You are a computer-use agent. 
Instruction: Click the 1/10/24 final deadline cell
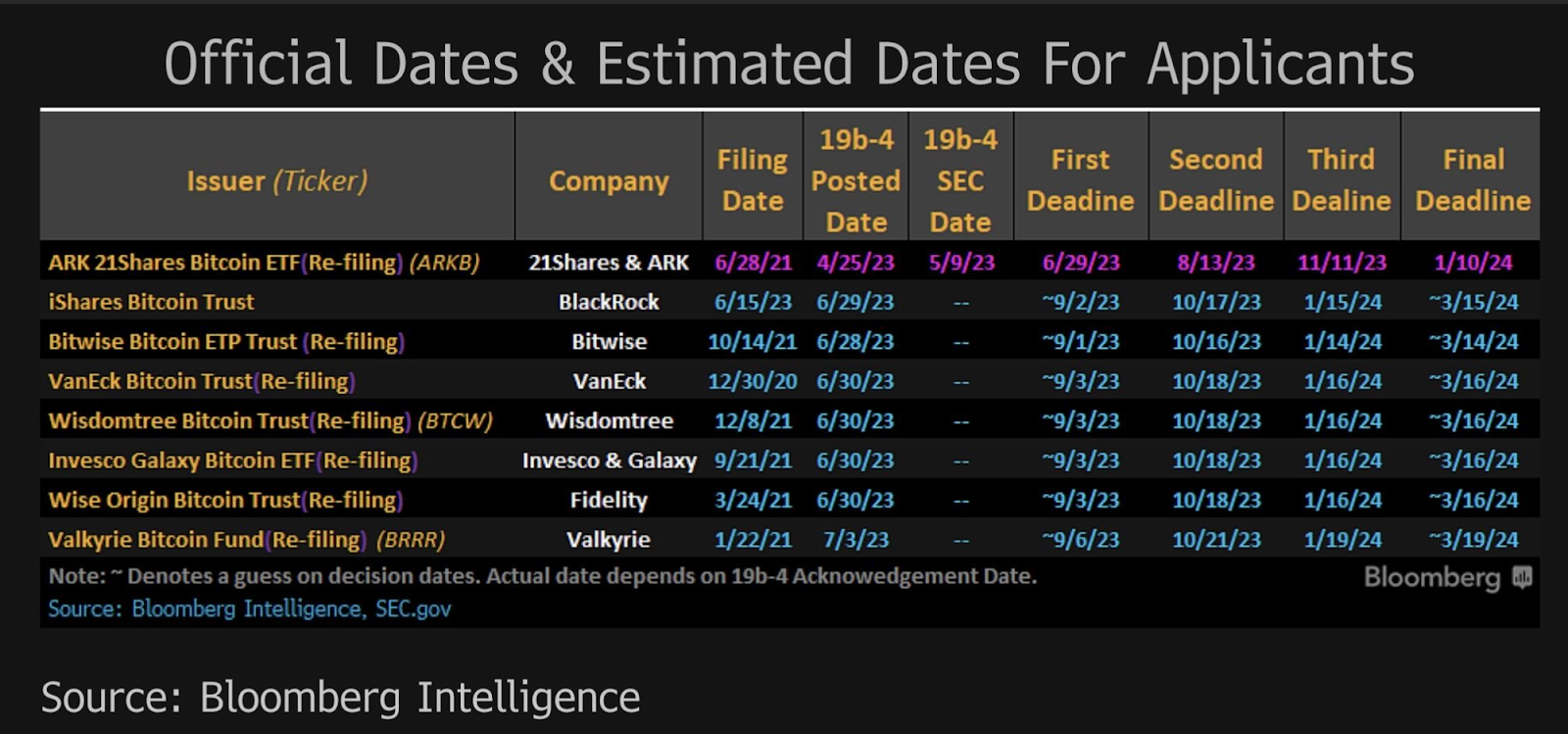click(x=1473, y=262)
